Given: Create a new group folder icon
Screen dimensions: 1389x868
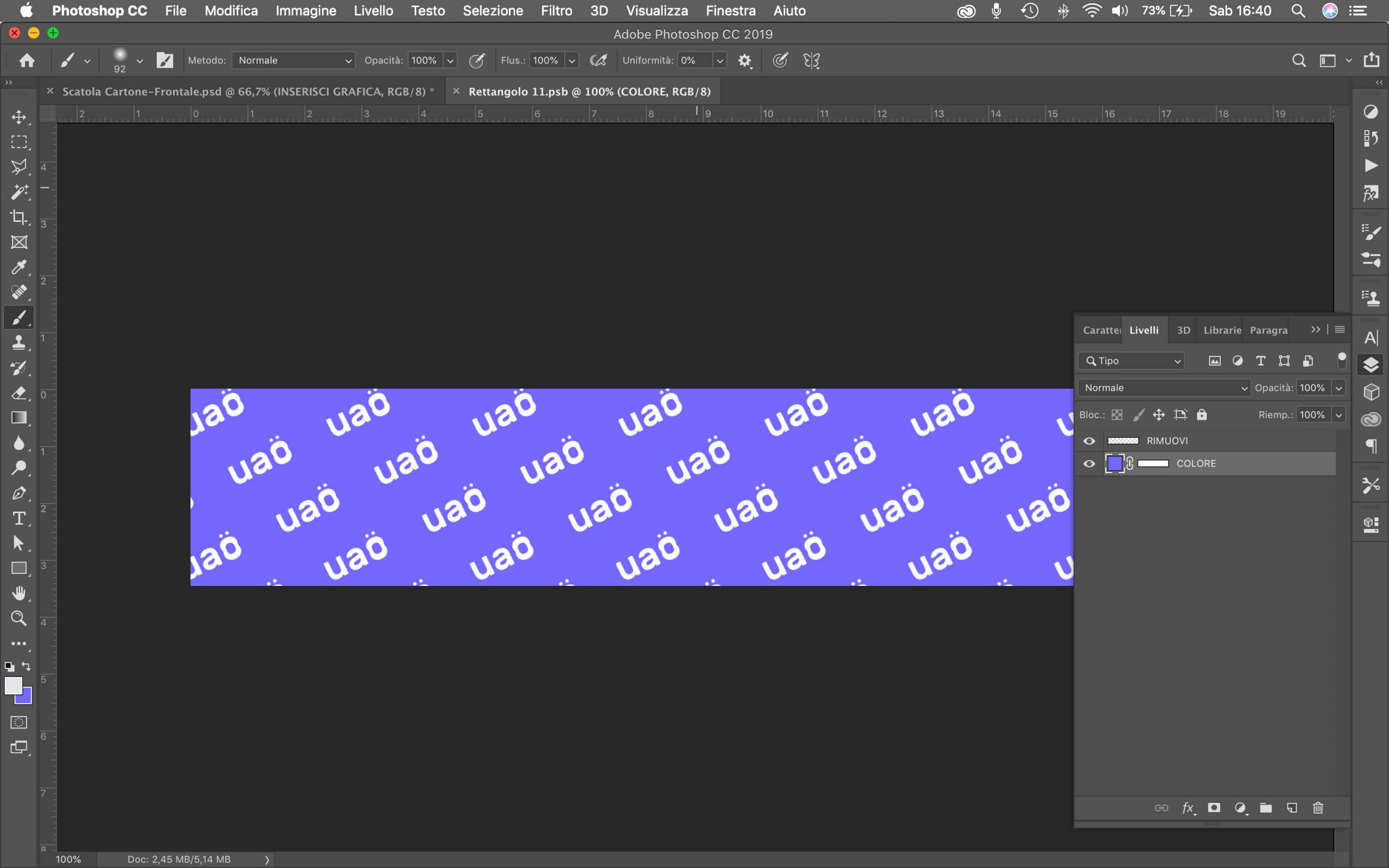Looking at the screenshot, I should pyautogui.click(x=1266, y=808).
